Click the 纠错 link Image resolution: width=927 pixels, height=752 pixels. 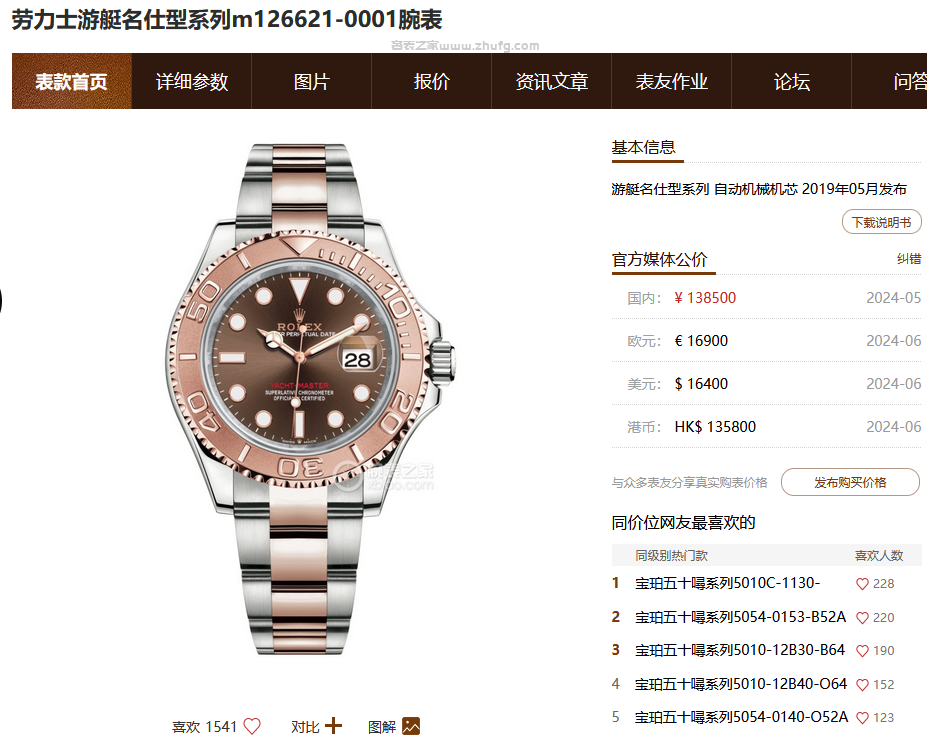tap(909, 258)
